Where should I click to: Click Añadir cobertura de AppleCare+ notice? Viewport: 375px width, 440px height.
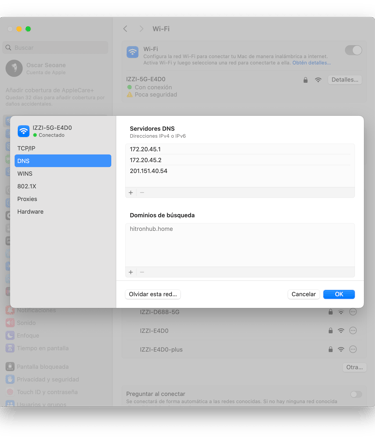click(55, 97)
